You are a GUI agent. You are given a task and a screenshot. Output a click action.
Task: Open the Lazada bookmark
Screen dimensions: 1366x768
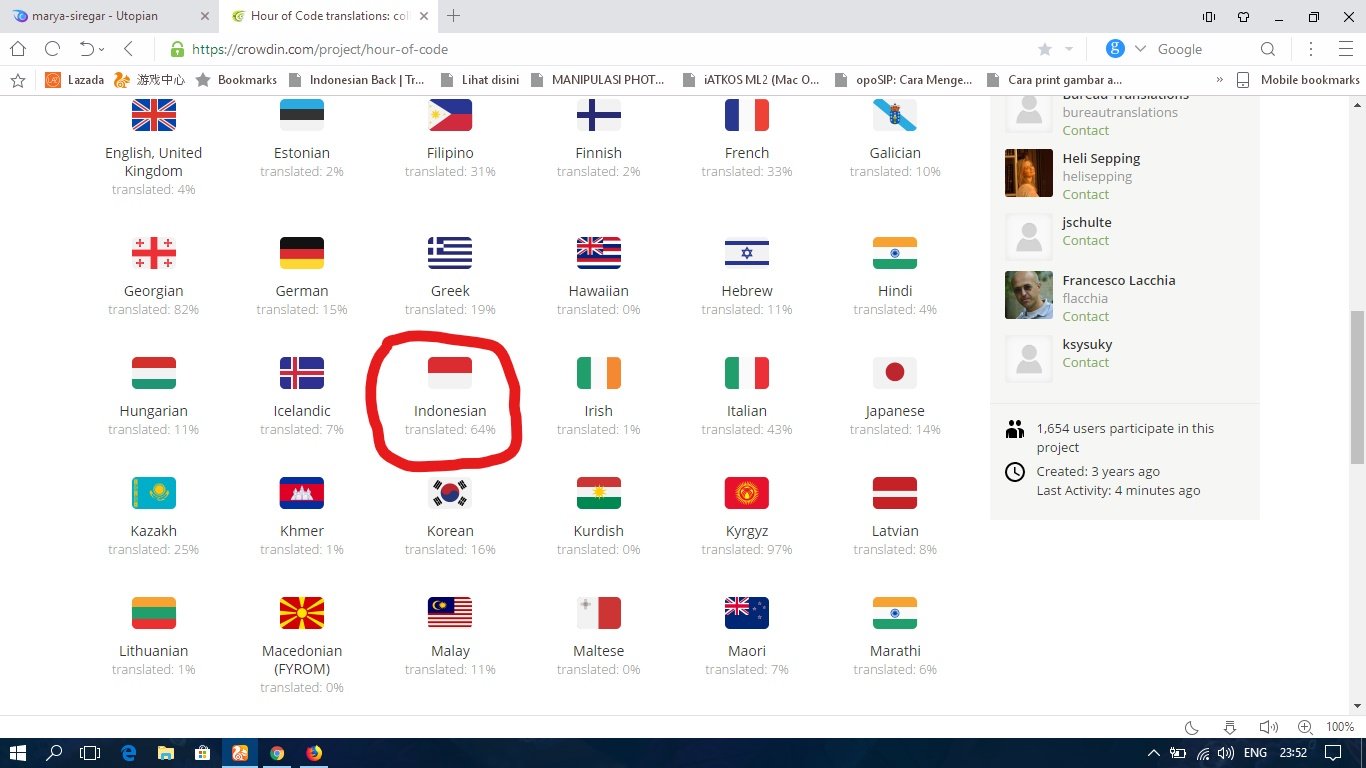(75, 80)
